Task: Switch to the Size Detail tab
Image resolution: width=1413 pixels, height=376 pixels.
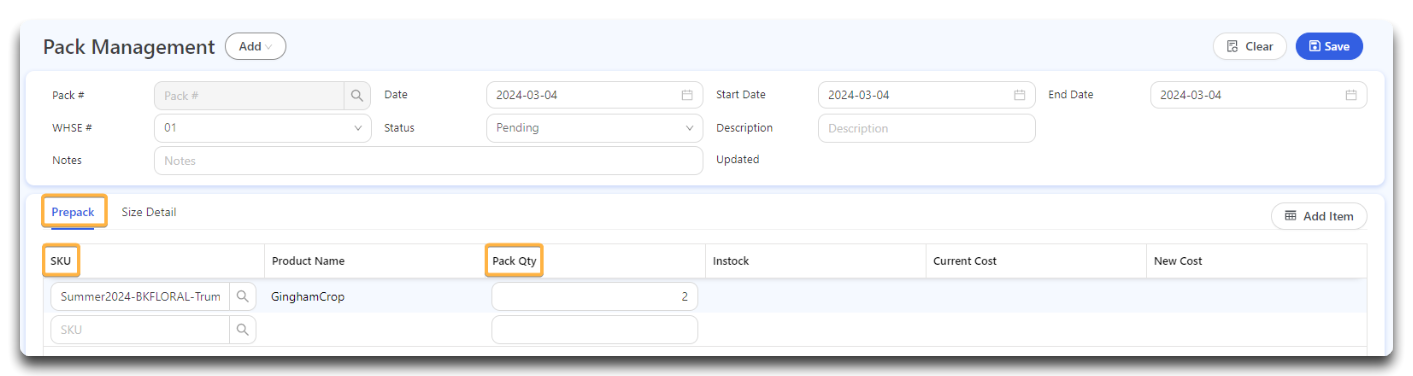Action: click(149, 212)
